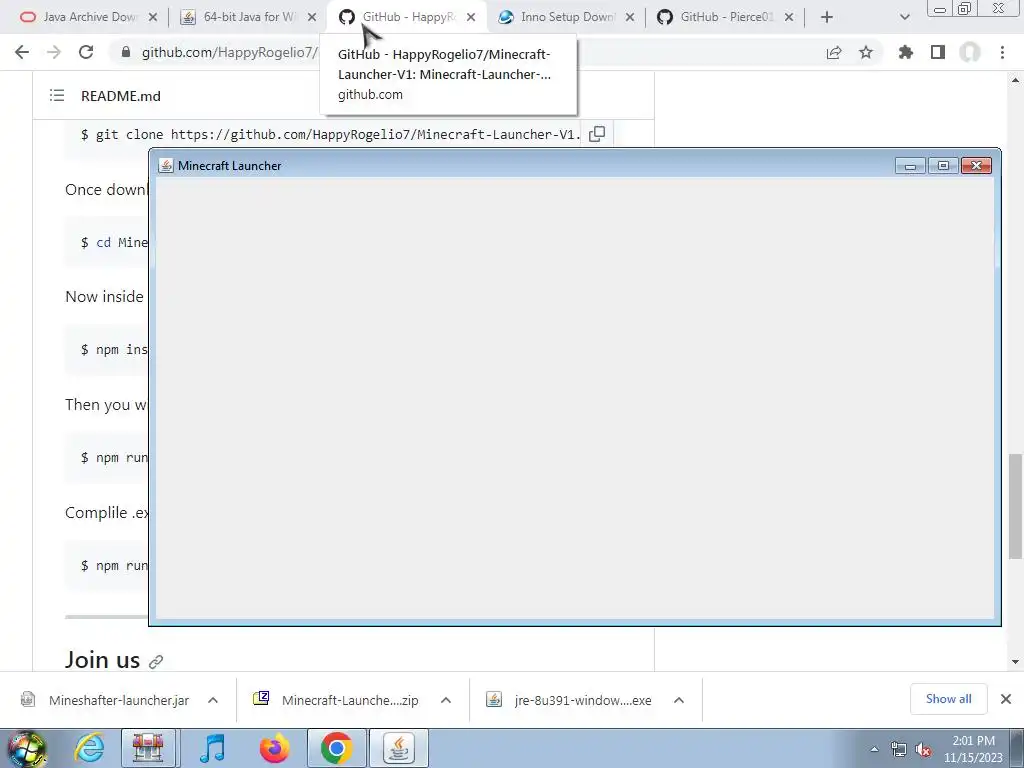The height and width of the screenshot is (768, 1024).
Task: Open the music player taskbar icon
Action: (x=212, y=748)
